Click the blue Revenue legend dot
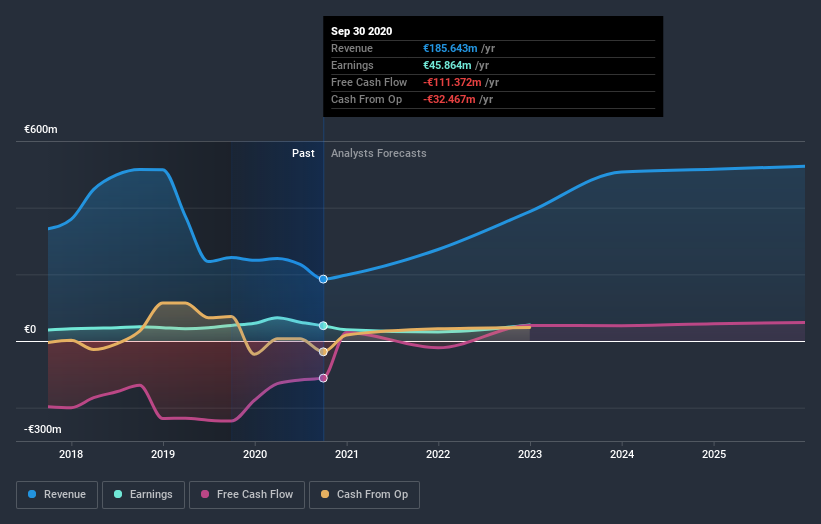The image size is (821, 524). pos(32,494)
